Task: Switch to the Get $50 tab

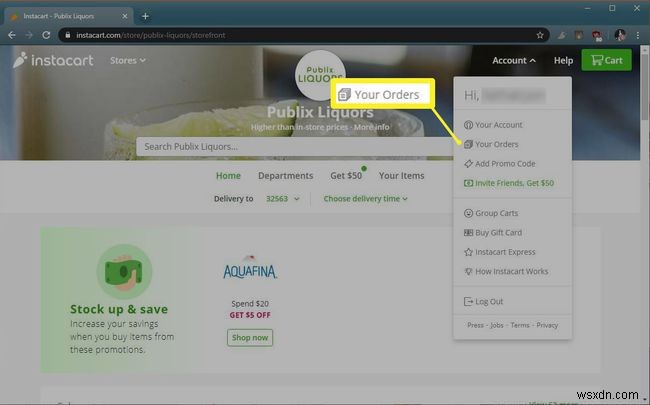Action: [x=346, y=176]
